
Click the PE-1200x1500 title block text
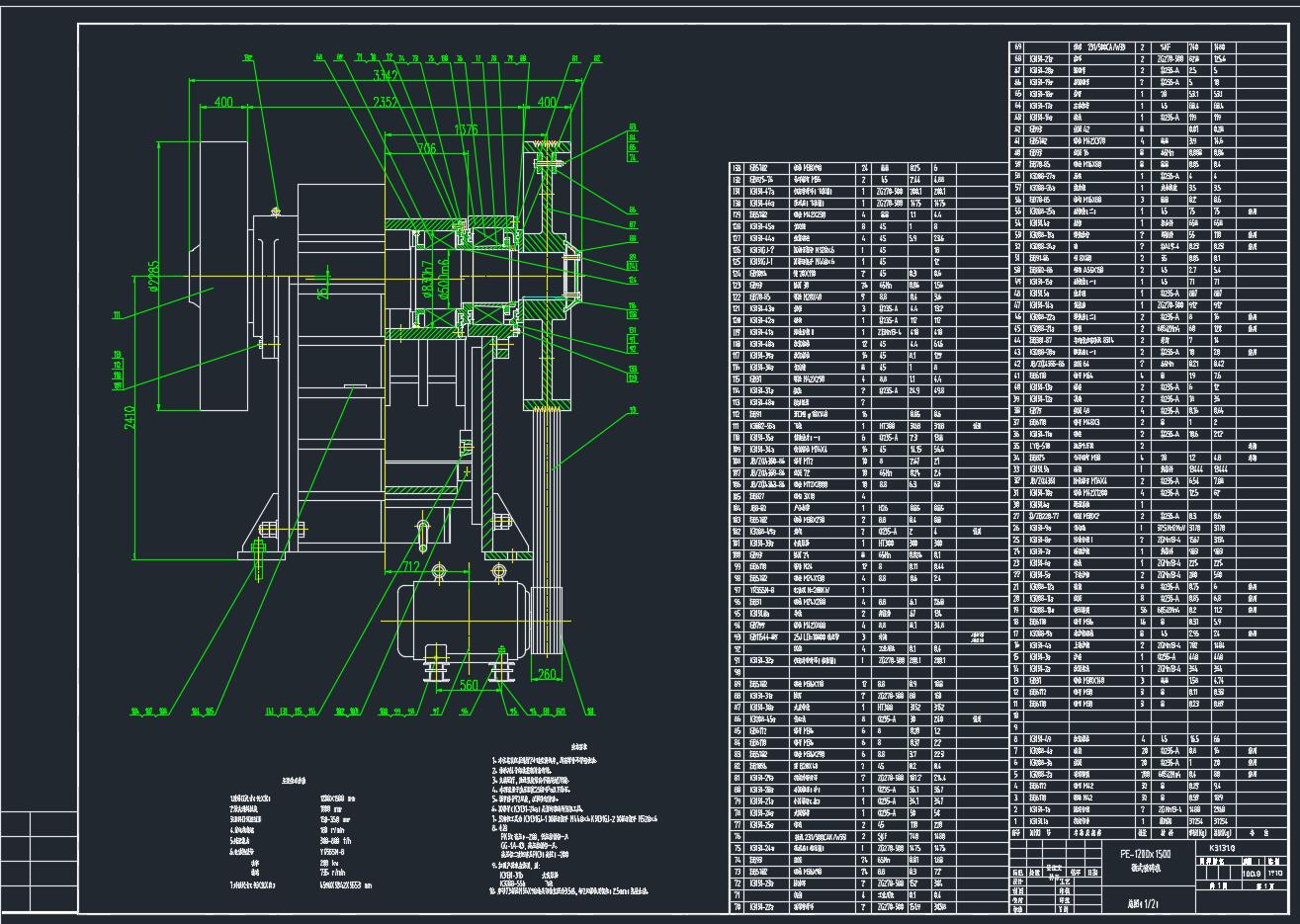pyautogui.click(x=1143, y=853)
